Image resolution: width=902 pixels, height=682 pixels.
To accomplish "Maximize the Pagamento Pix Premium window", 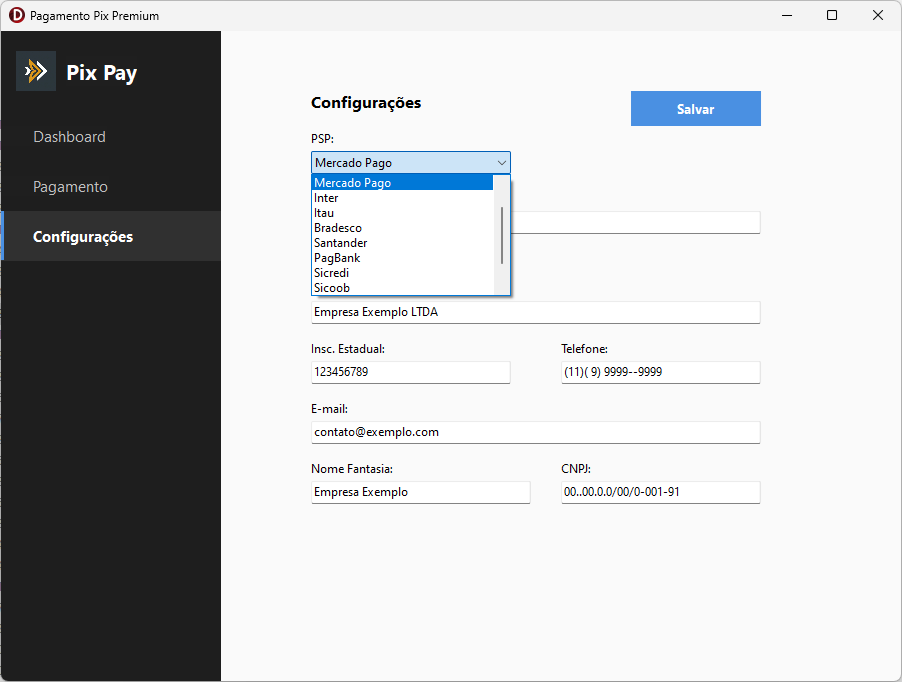I will pyautogui.click(x=832, y=16).
